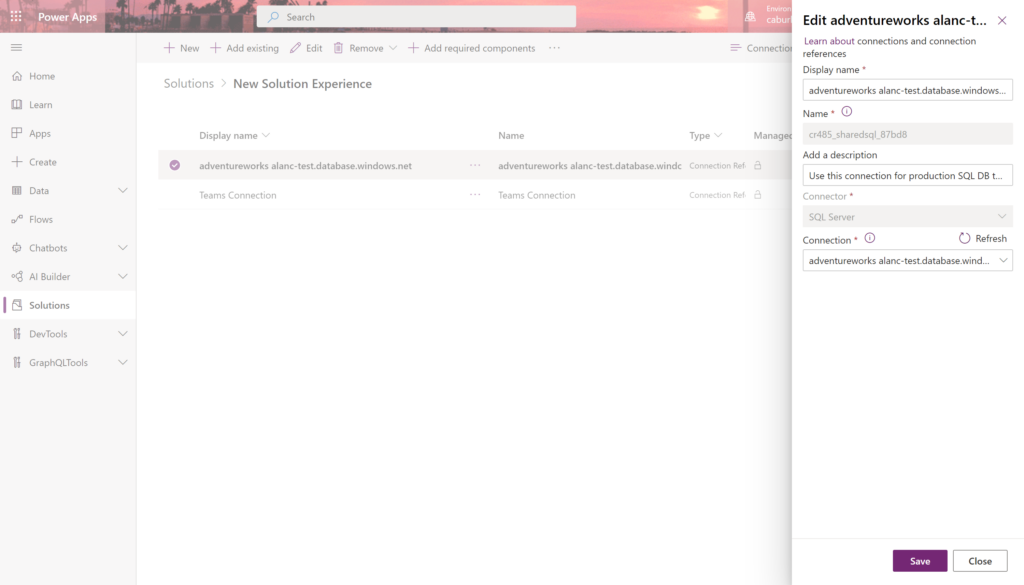Refresh the connection list
Screen dimensions: 1024x585
click(x=982, y=239)
